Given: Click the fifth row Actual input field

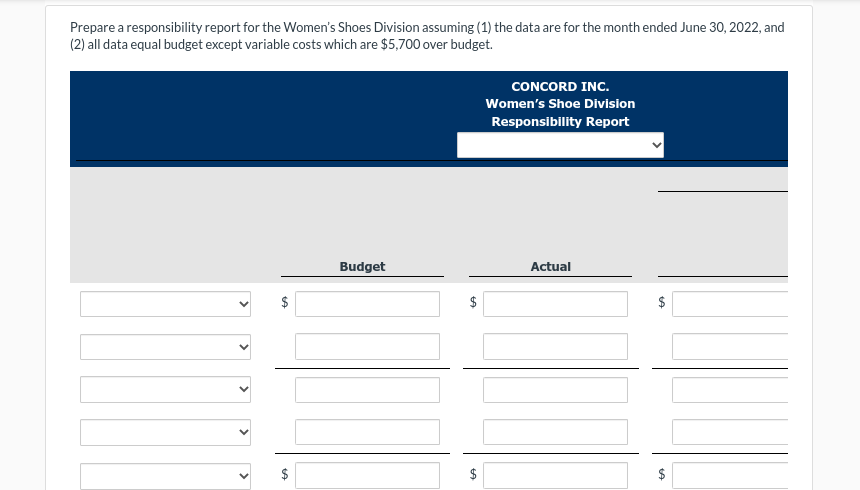Looking at the screenshot, I should [556, 476].
